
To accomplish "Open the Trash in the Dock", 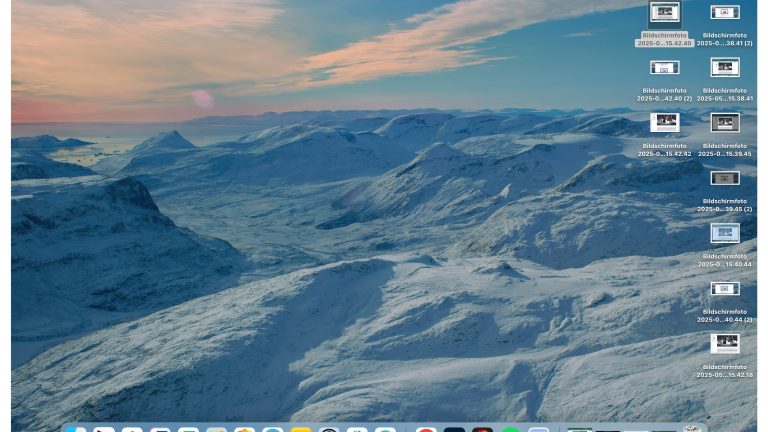I will [x=692, y=429].
